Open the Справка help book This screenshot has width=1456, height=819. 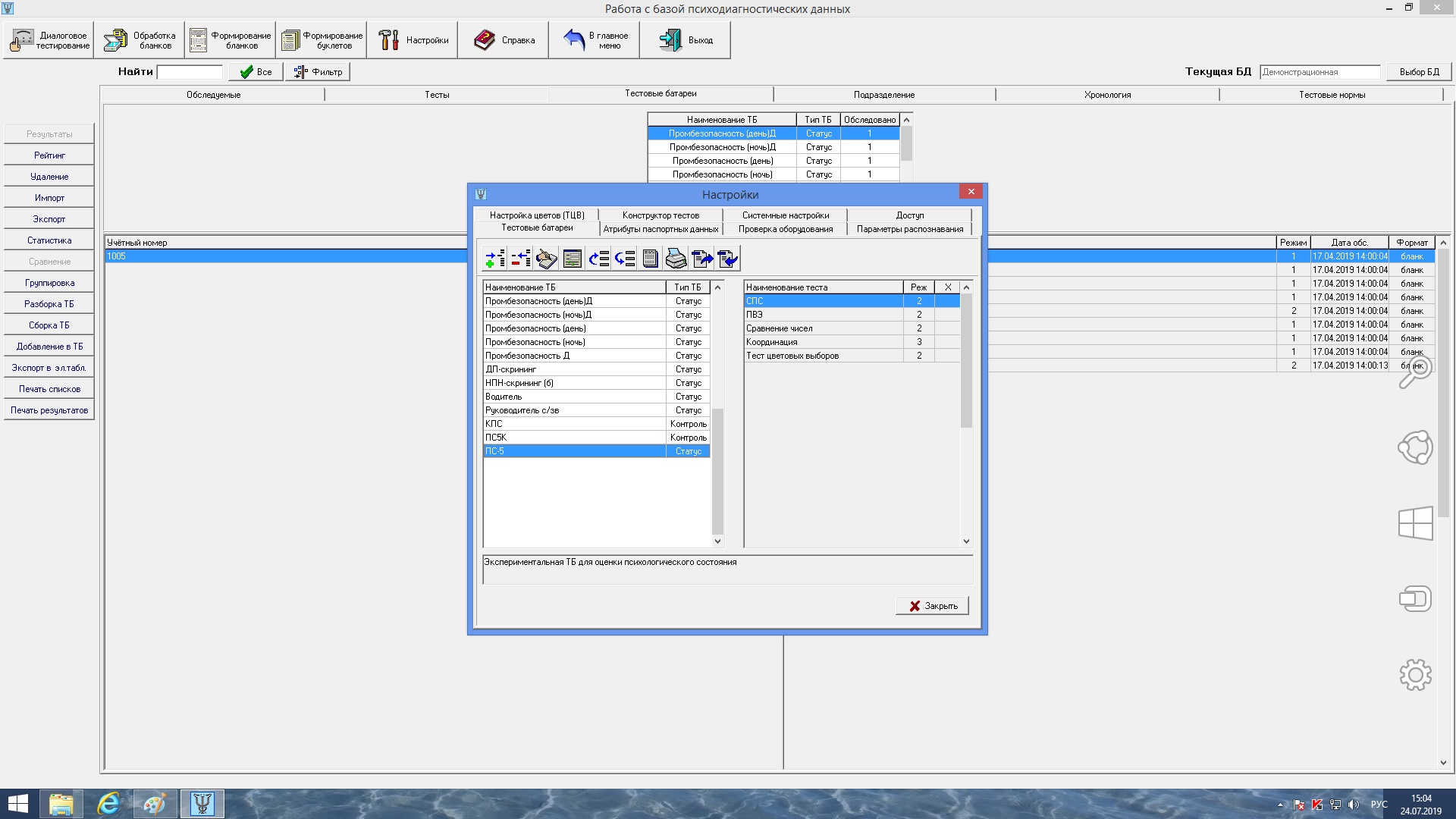(504, 40)
